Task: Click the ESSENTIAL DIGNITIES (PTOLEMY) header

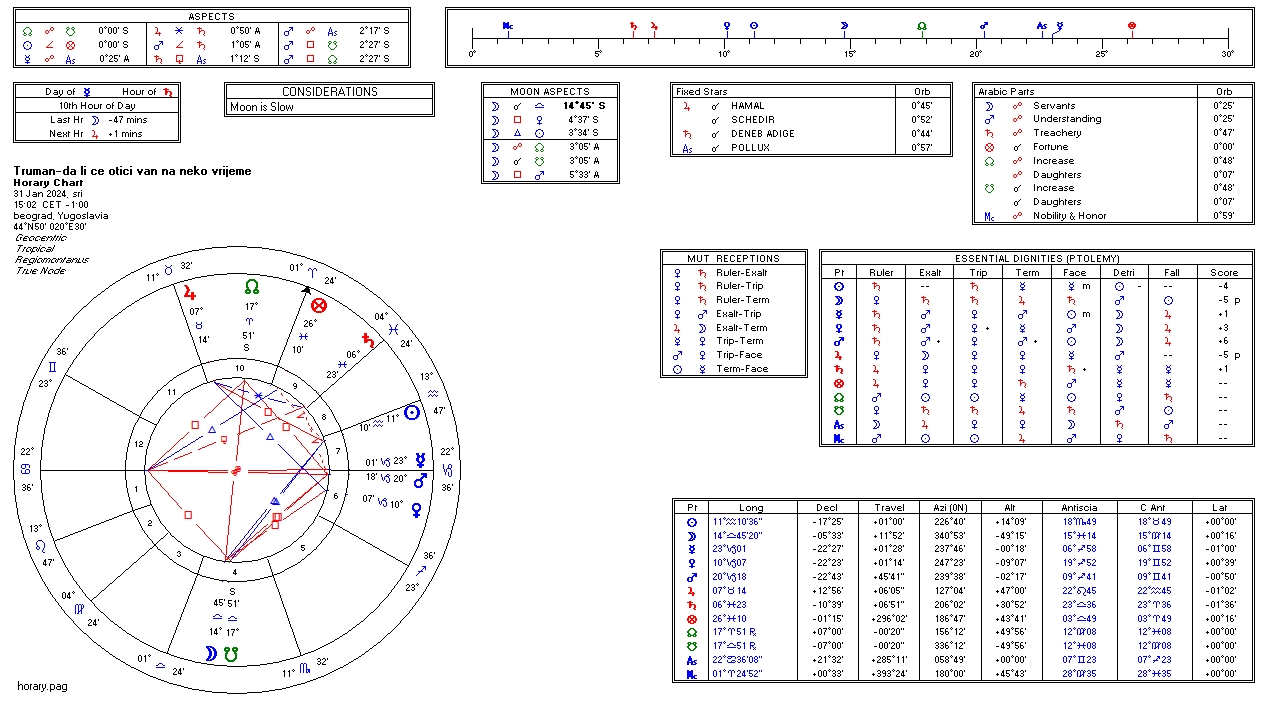Action: point(1036,258)
